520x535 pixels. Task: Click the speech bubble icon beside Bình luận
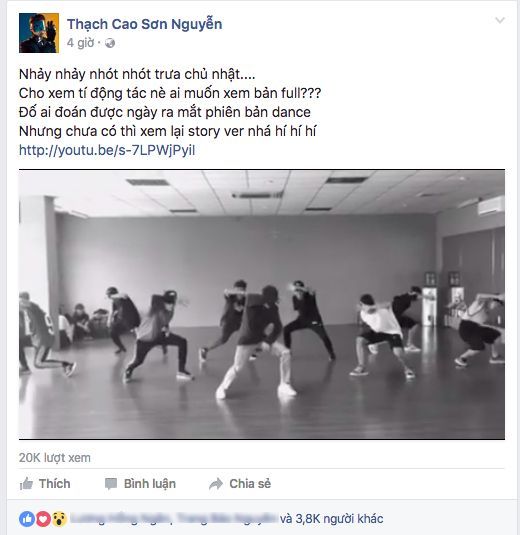point(111,484)
